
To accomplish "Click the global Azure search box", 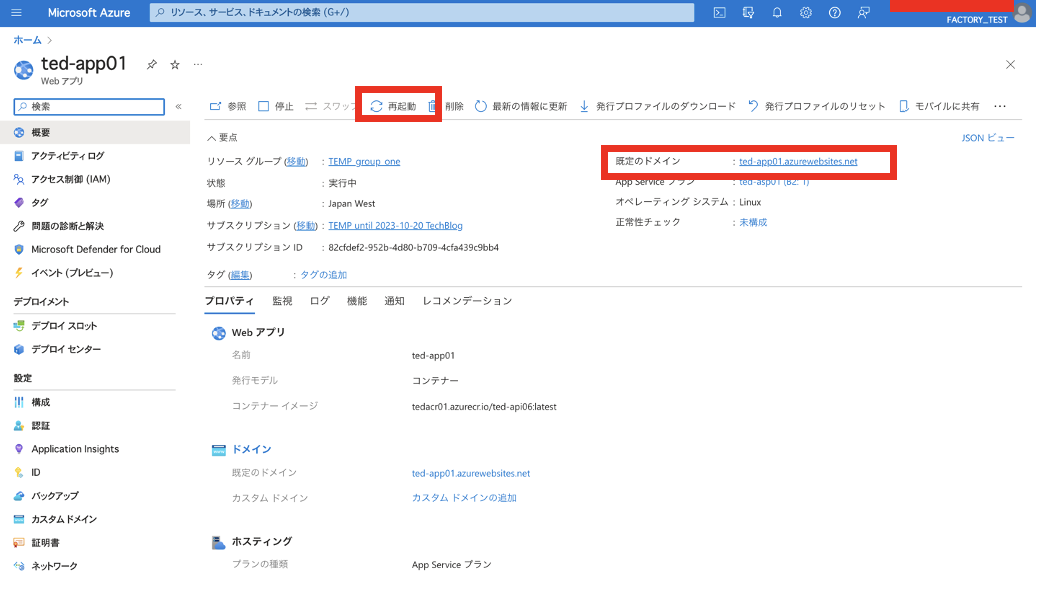I will coord(422,13).
